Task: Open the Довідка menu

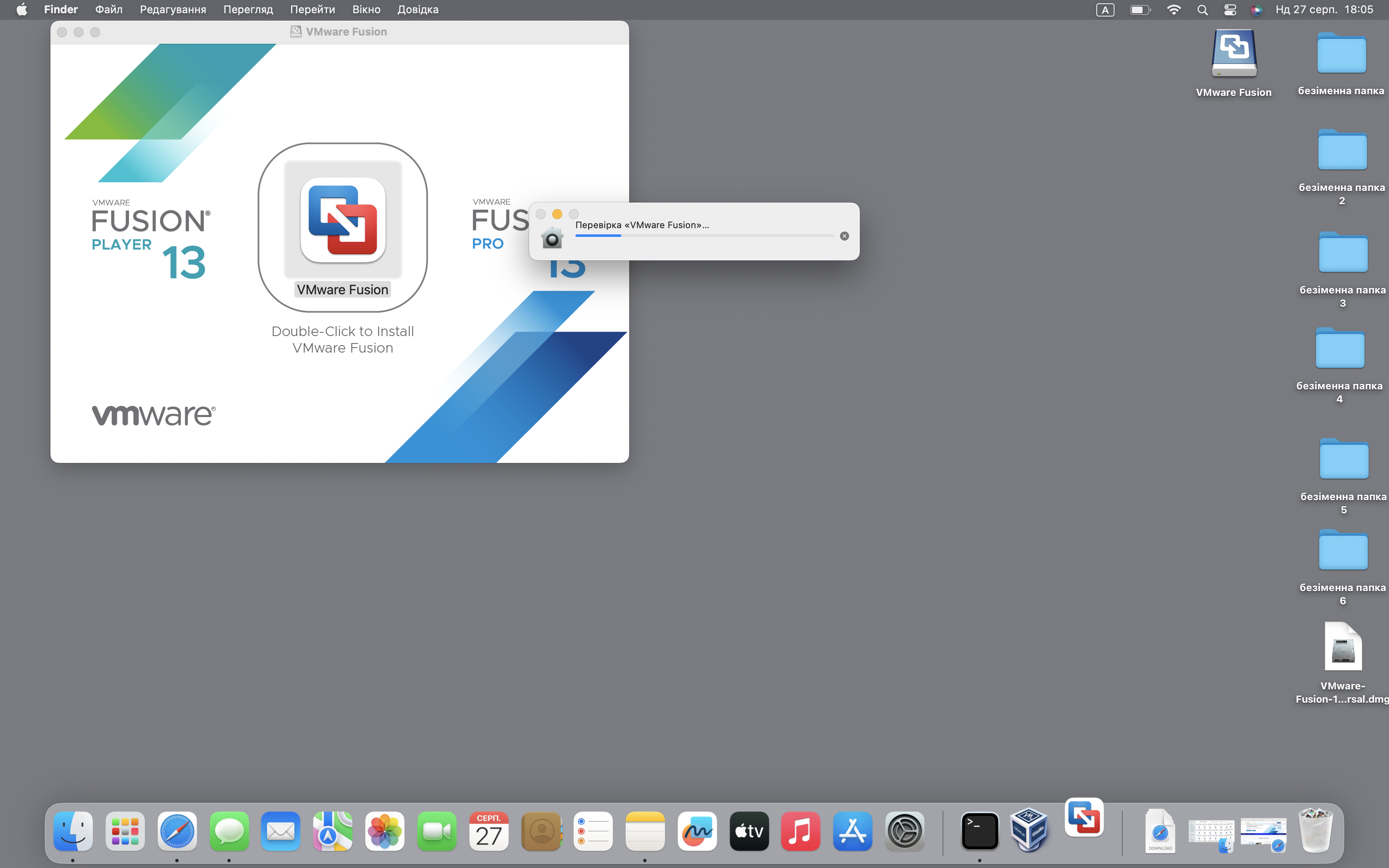Action: point(418,9)
